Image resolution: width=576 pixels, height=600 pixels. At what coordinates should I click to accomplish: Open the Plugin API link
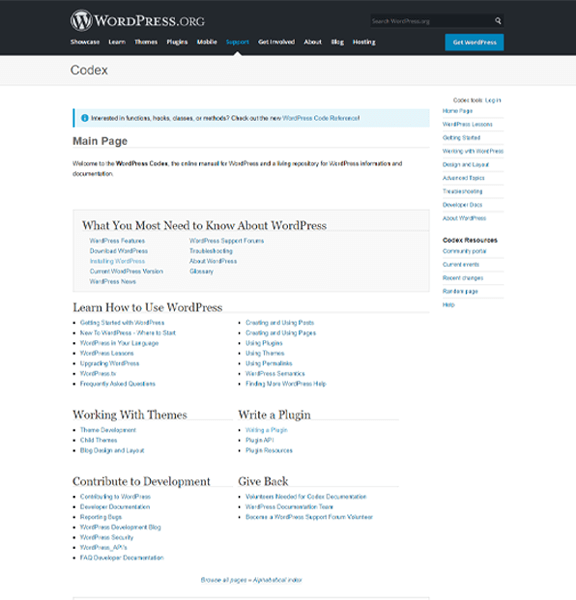click(x=260, y=440)
